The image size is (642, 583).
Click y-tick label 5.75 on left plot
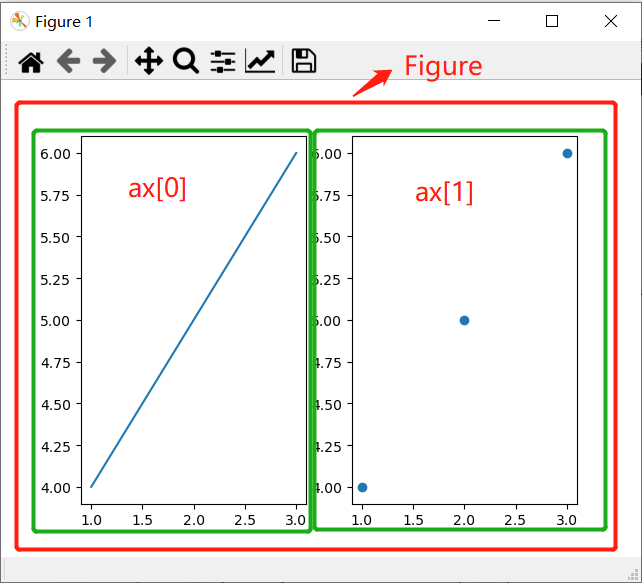click(55, 196)
